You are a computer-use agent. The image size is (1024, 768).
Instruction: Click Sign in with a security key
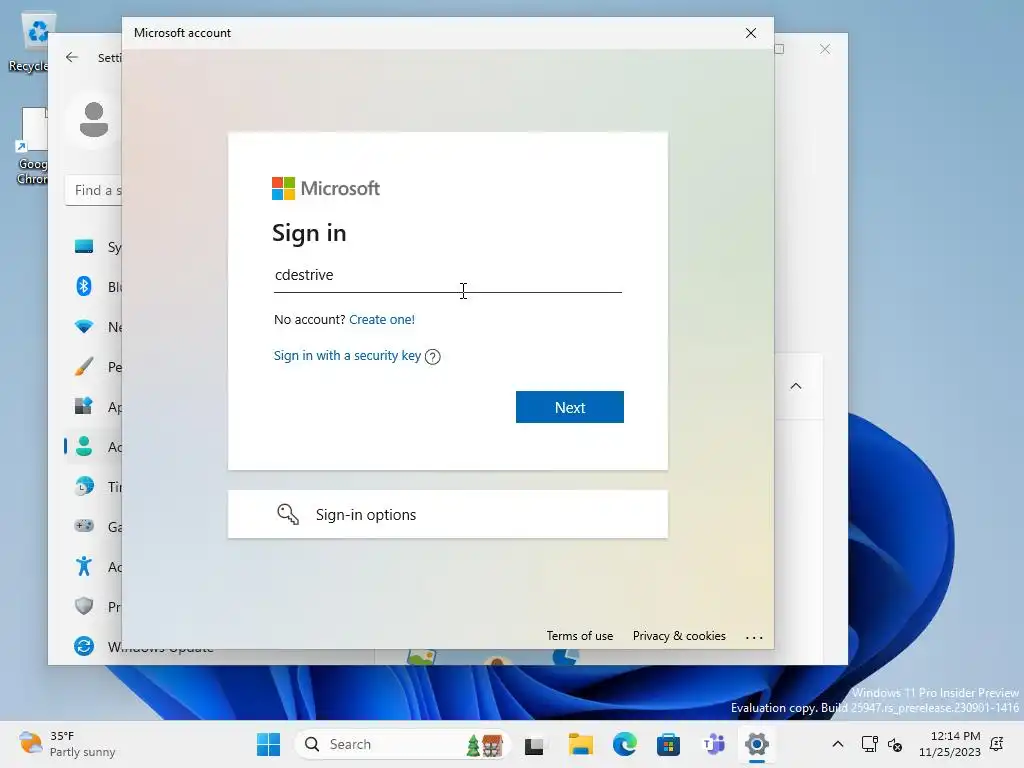(x=347, y=355)
